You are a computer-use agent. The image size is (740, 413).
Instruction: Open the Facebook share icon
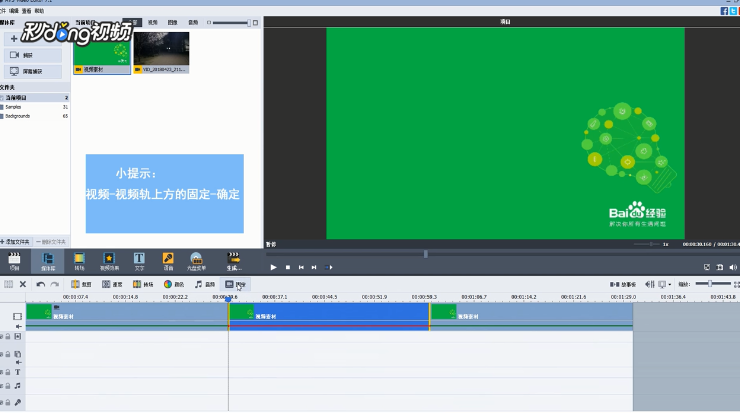[x=724, y=11]
